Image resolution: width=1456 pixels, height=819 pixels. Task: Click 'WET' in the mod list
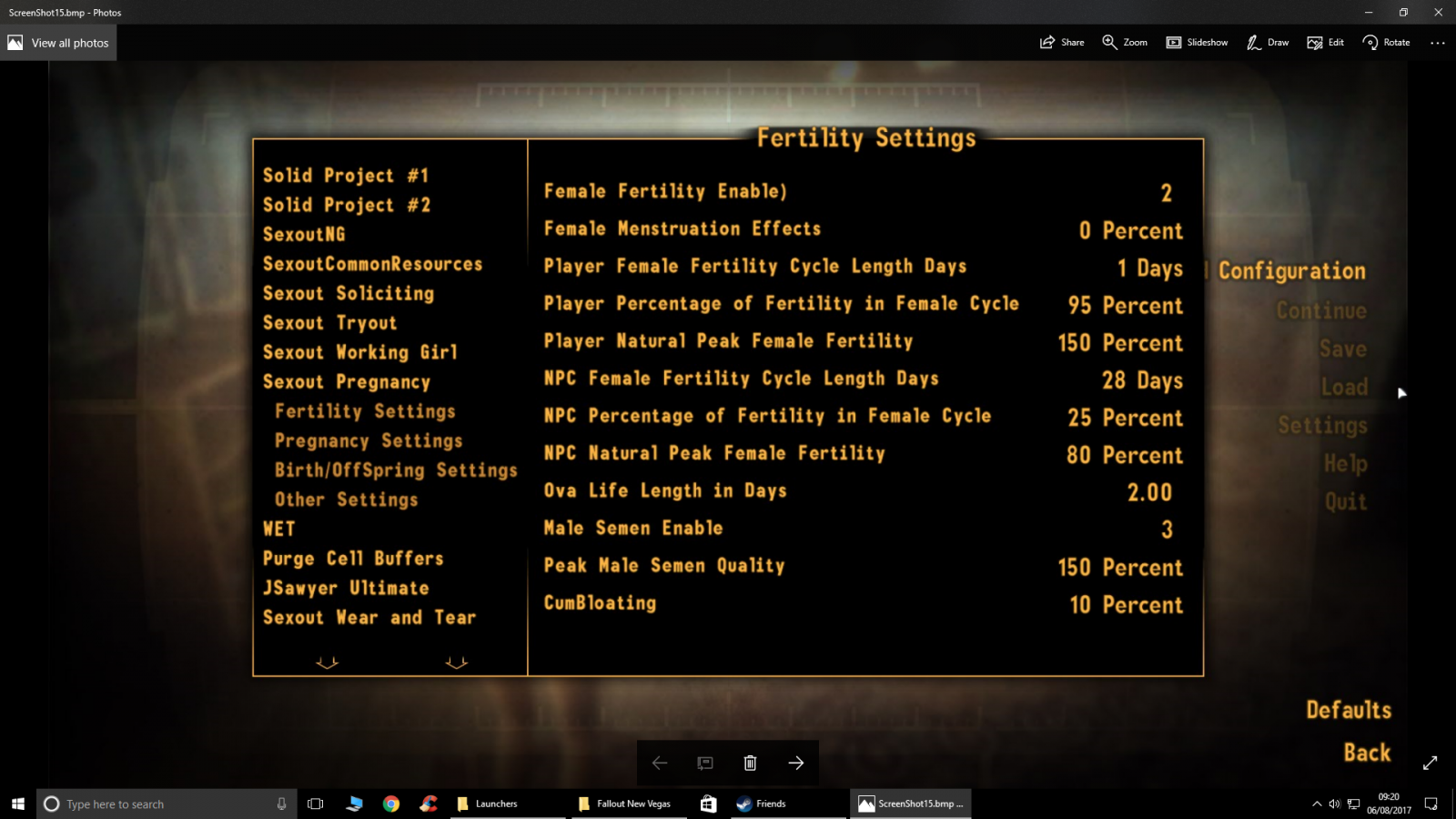pyautogui.click(x=279, y=530)
